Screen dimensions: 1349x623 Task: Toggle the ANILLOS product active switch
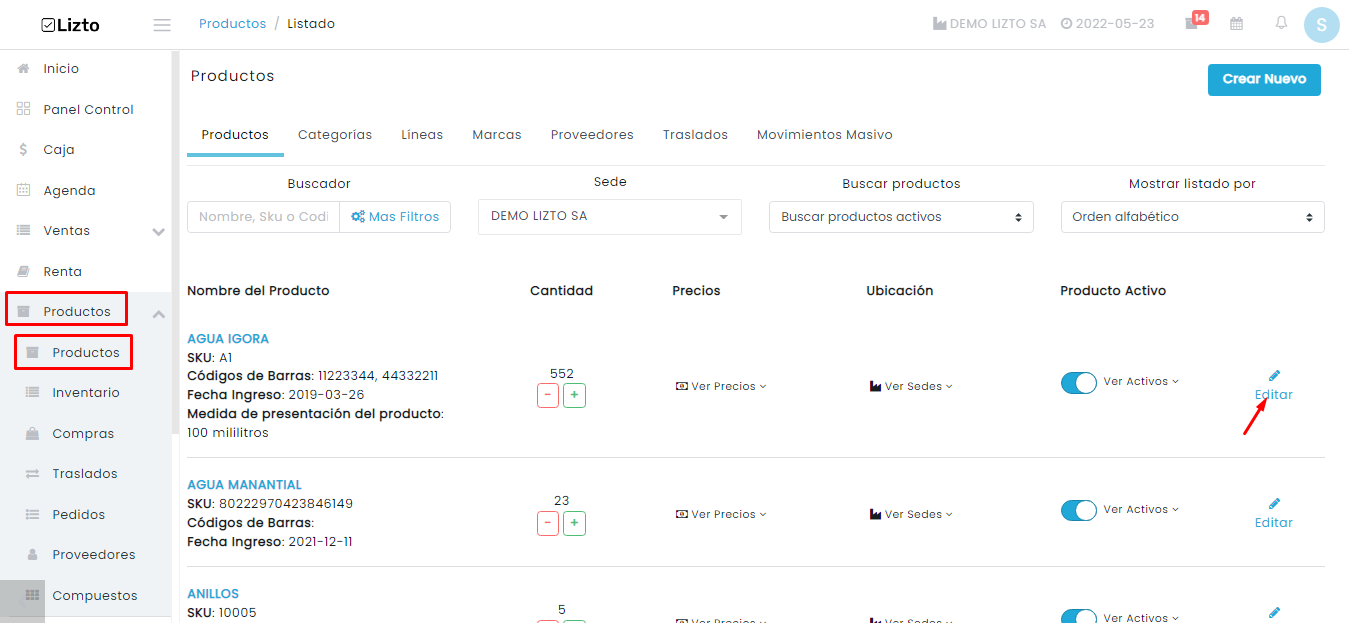(1079, 617)
